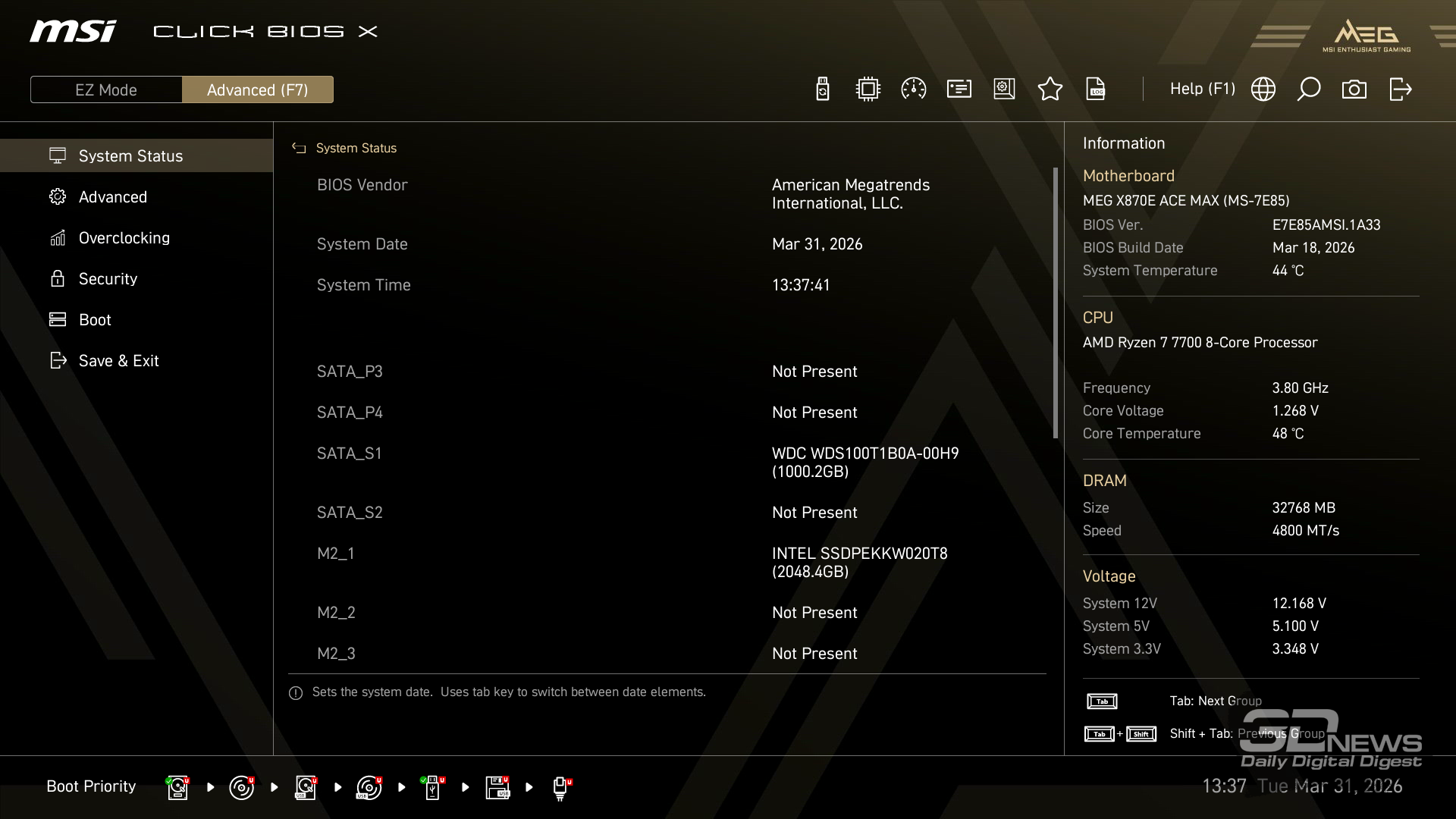Open Security section in sidebar
This screenshot has height=819, width=1456.
108,279
